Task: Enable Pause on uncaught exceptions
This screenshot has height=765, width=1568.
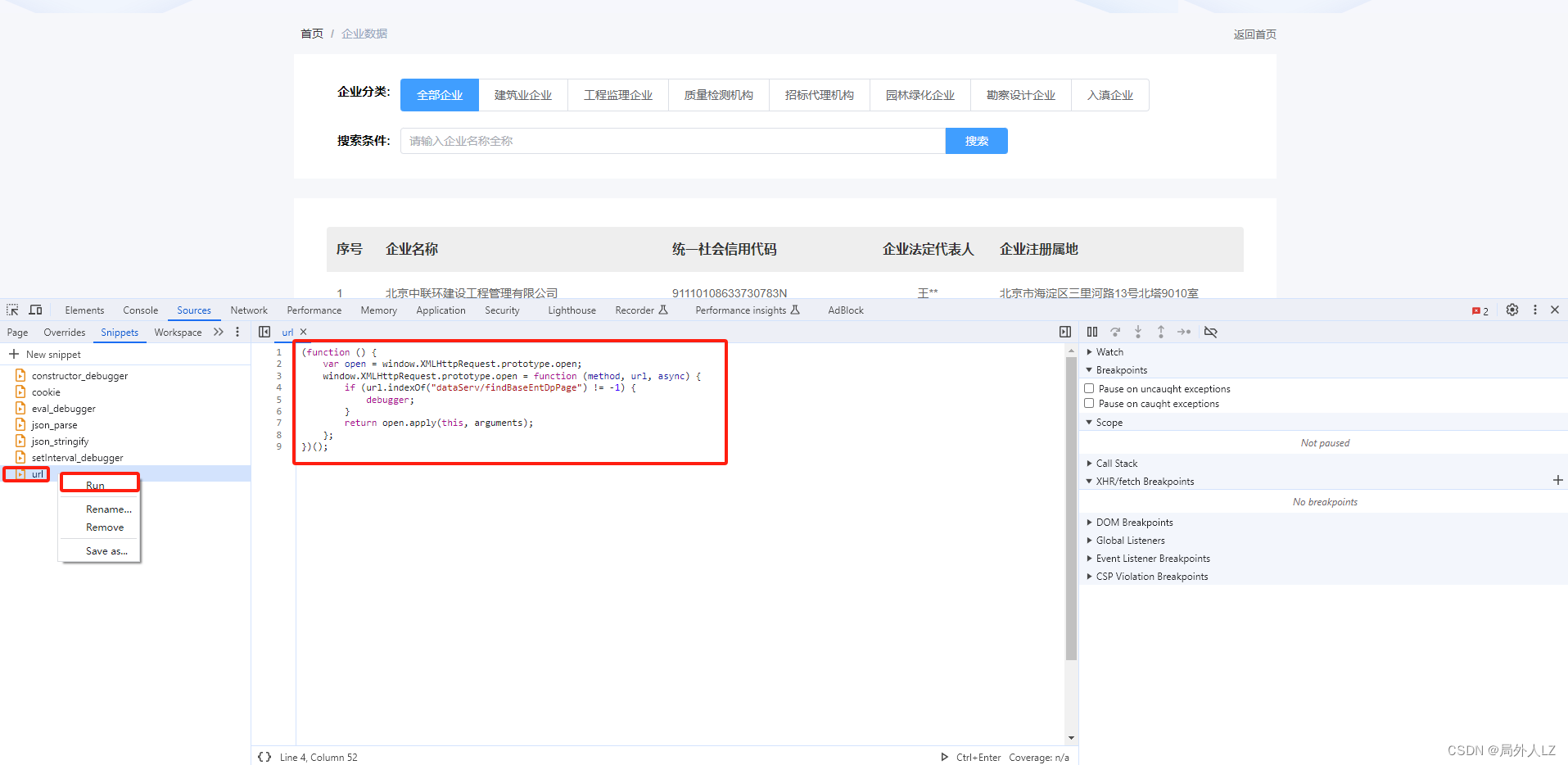Action: [1089, 388]
